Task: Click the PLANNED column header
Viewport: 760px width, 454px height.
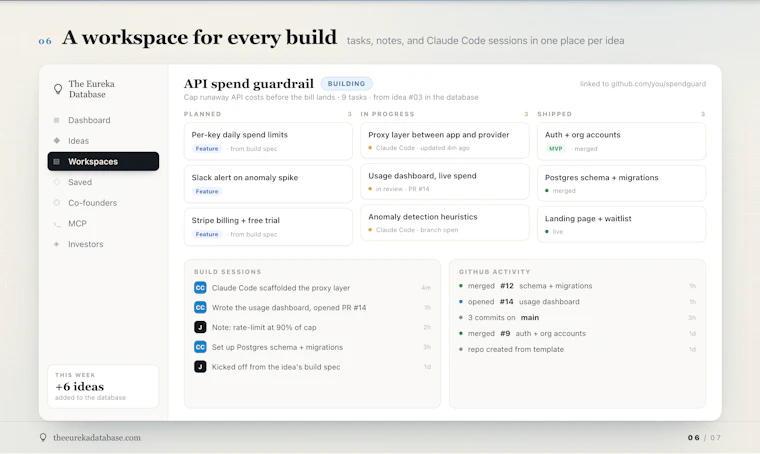Action: [x=203, y=114]
